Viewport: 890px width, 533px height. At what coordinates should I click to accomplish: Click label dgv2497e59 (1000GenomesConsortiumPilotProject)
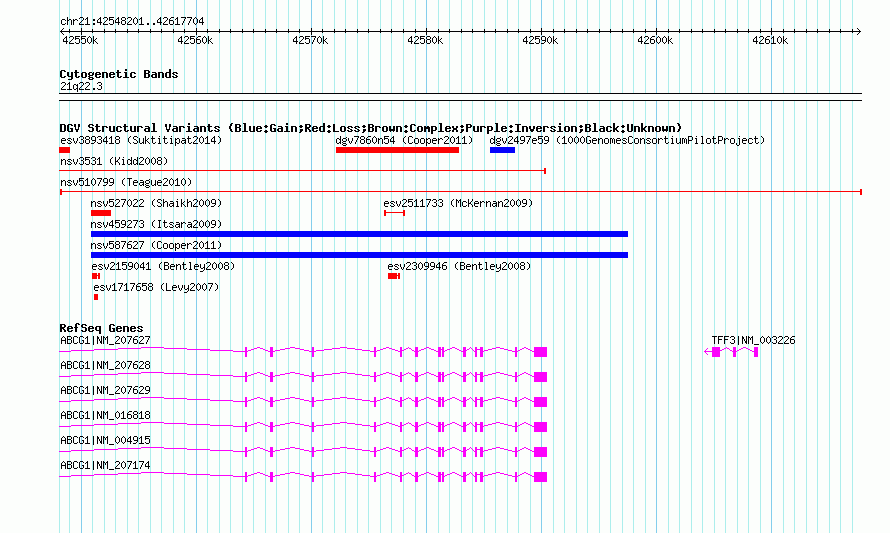(627, 140)
